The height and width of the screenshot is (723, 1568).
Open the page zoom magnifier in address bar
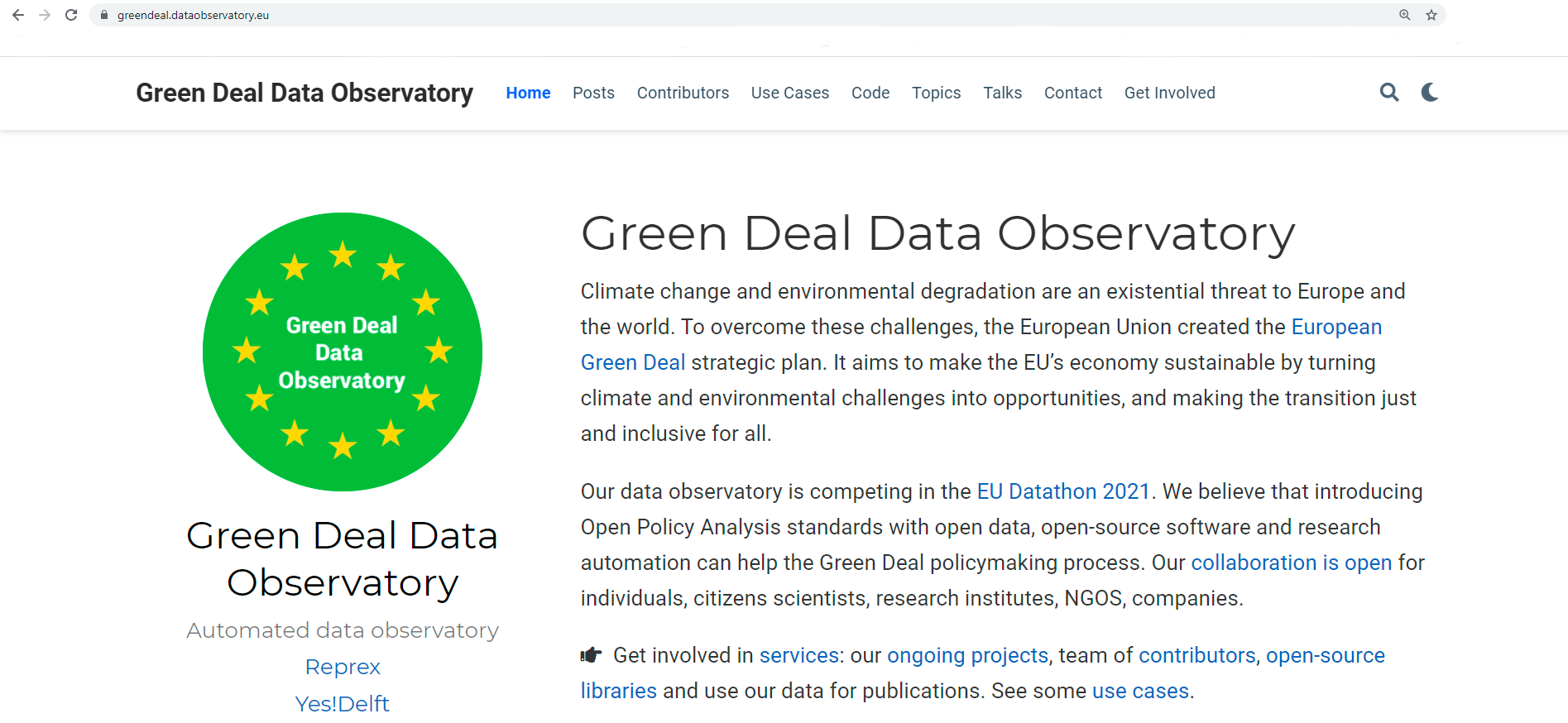1404,14
